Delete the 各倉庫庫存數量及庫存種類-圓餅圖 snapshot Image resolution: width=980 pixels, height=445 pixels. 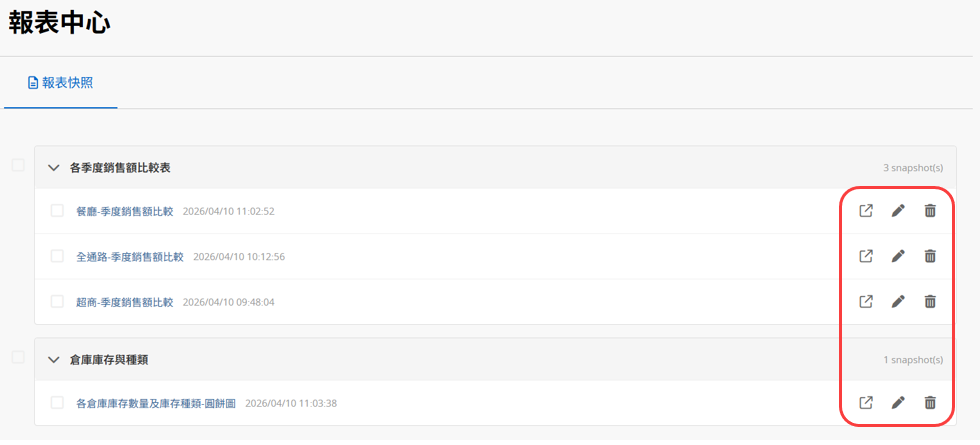pyautogui.click(x=930, y=403)
